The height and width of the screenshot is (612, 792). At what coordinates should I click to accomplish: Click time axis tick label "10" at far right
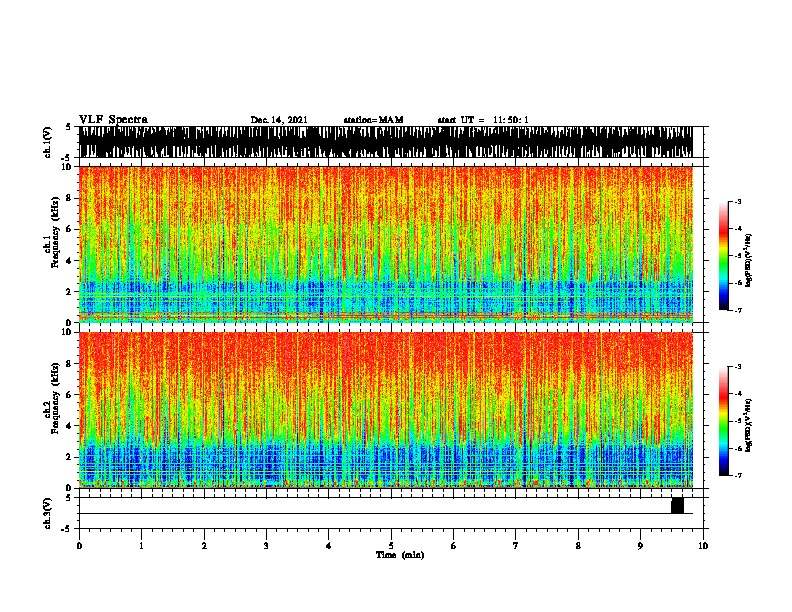(703, 546)
